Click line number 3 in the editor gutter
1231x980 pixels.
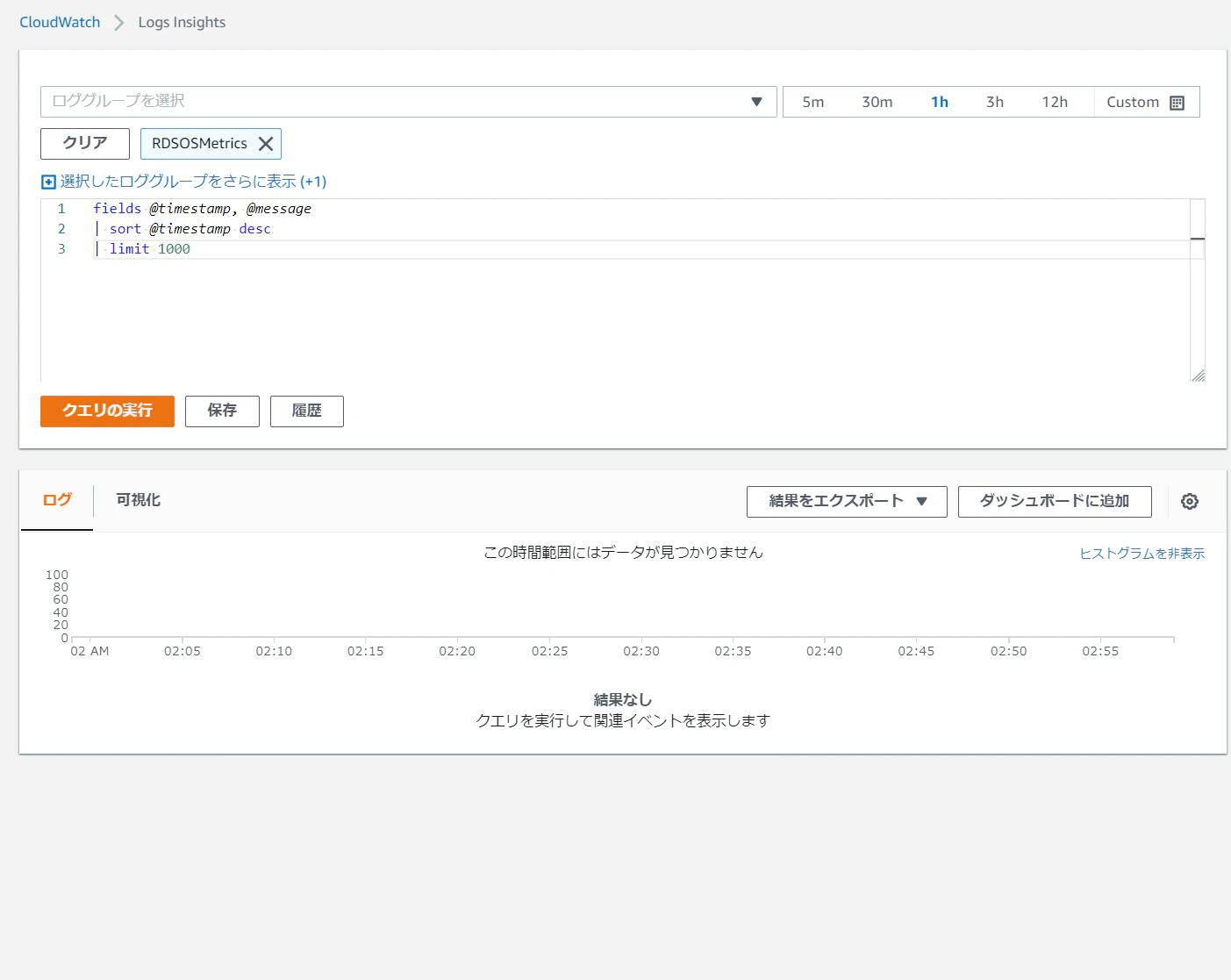point(61,249)
